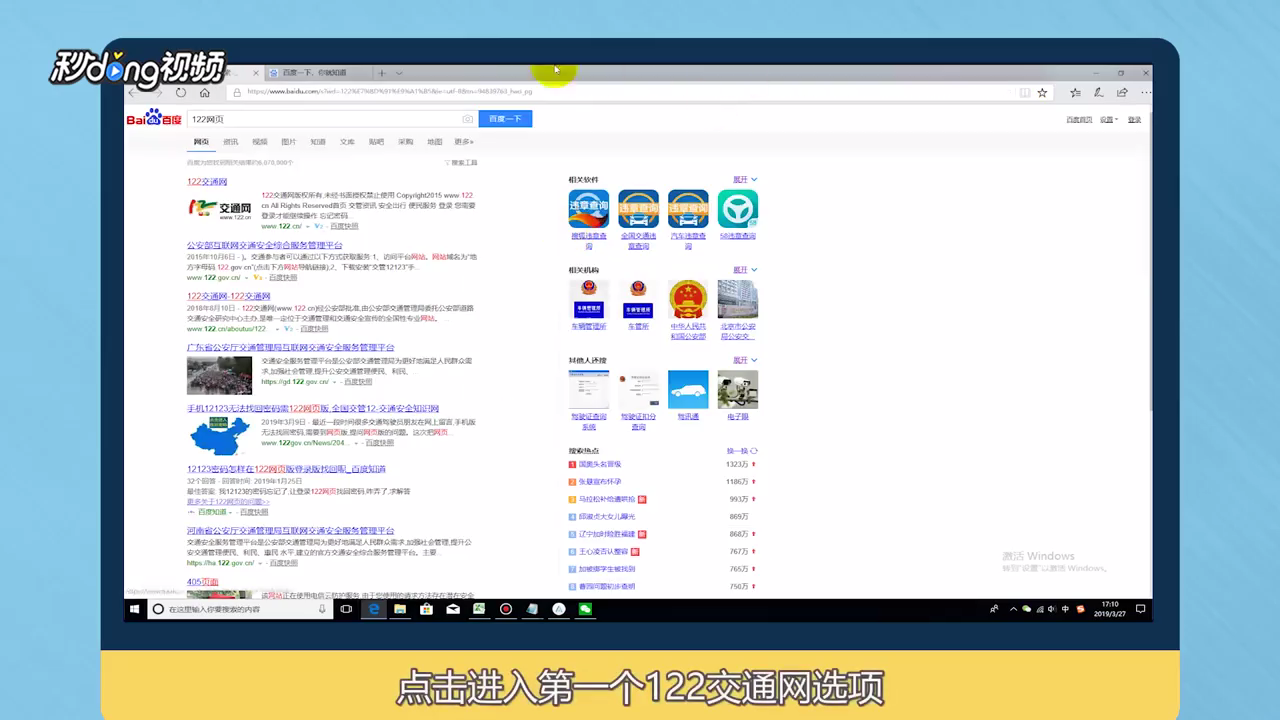Open 122交通网-122交通网 result link
Image resolution: width=1280 pixels, height=720 pixels.
[x=228, y=296]
